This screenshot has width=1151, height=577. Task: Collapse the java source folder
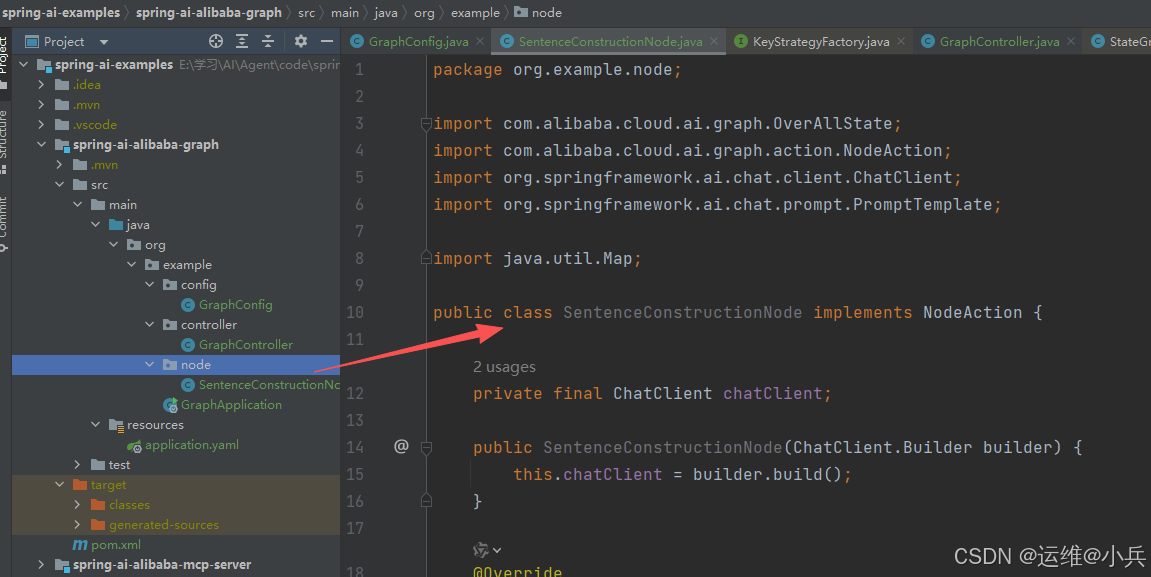pos(95,225)
